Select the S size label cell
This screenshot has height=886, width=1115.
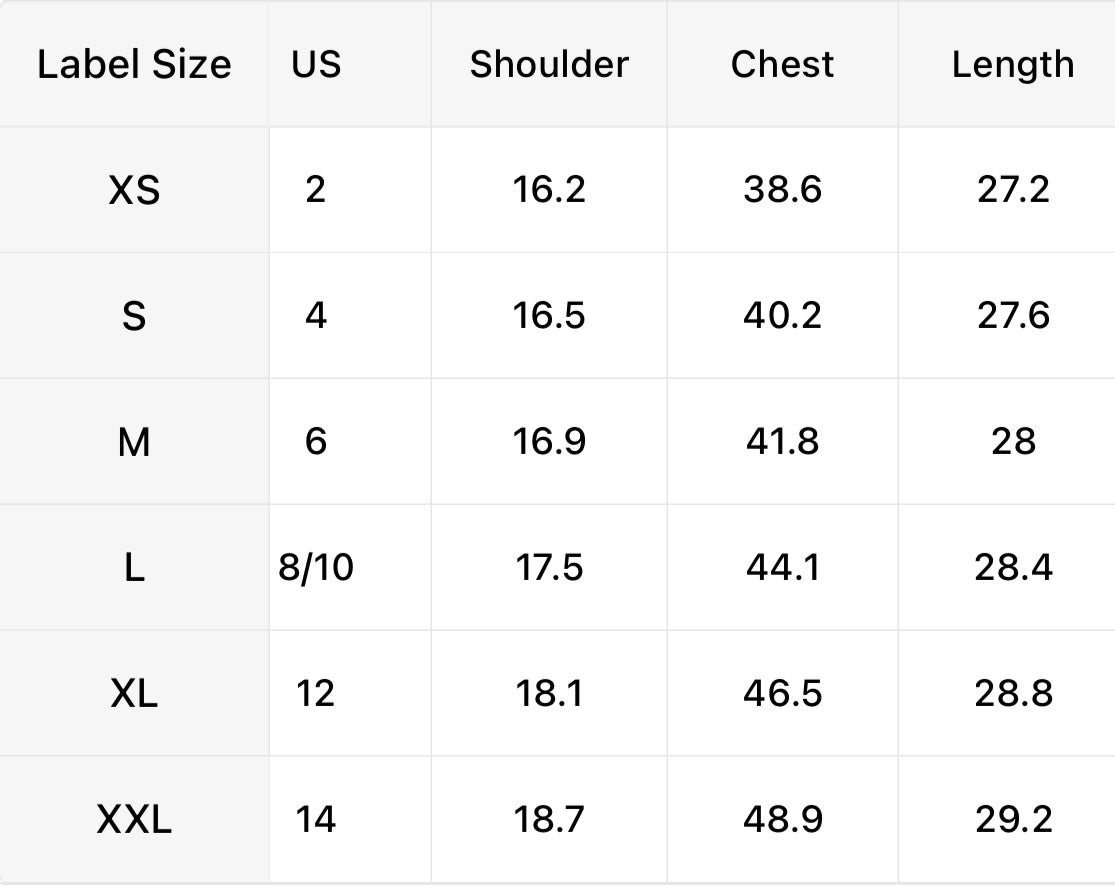[x=134, y=316]
